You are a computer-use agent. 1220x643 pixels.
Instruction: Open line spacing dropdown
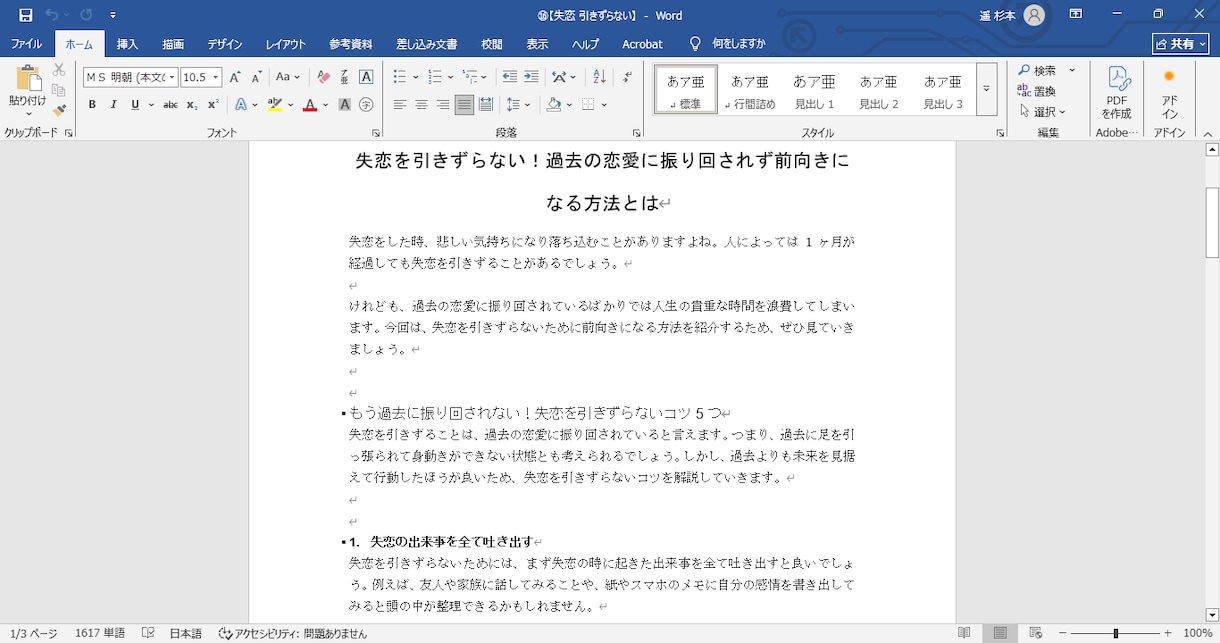tap(518, 104)
